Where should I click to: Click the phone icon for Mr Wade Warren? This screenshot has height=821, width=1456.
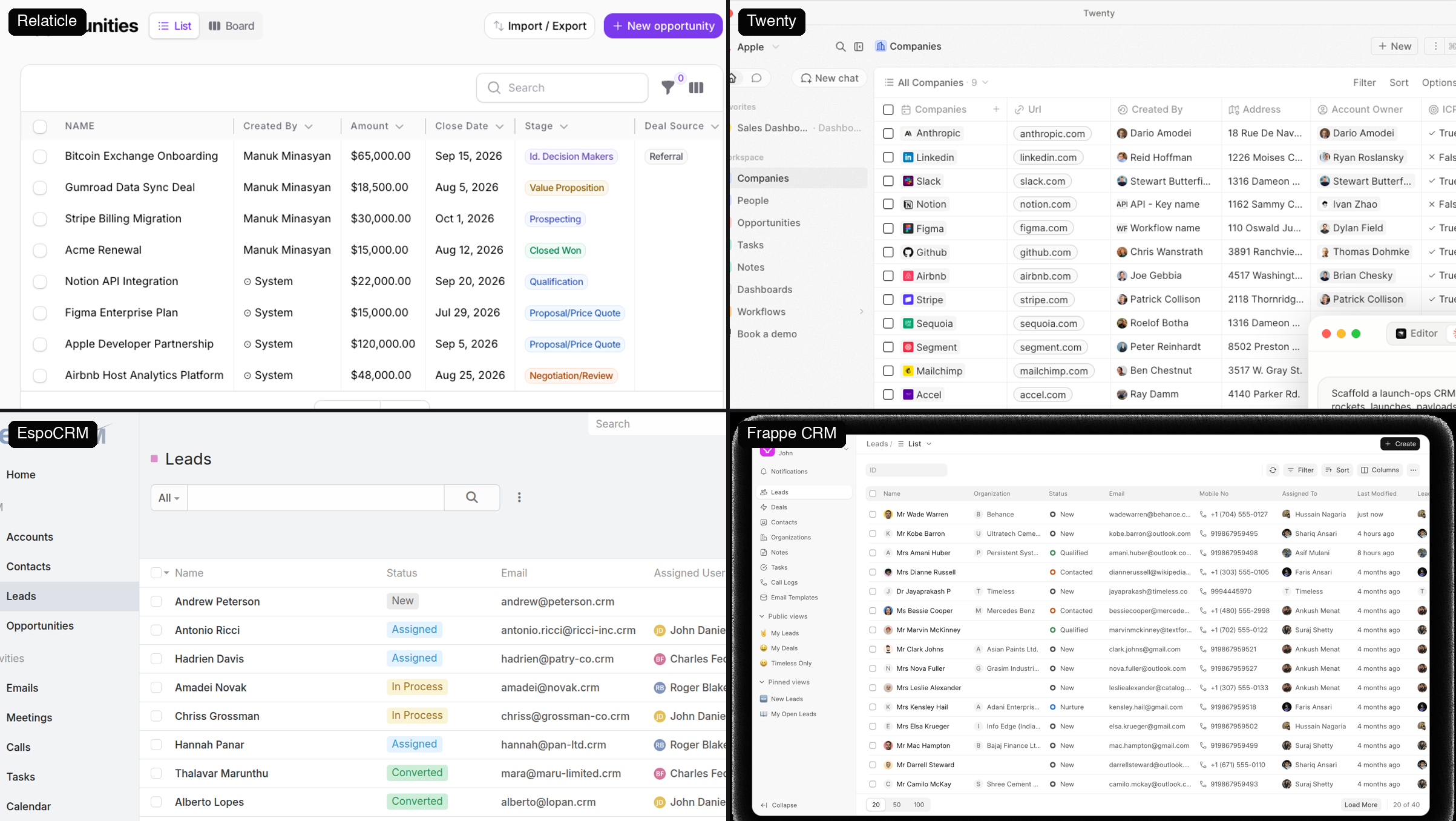(1203, 515)
